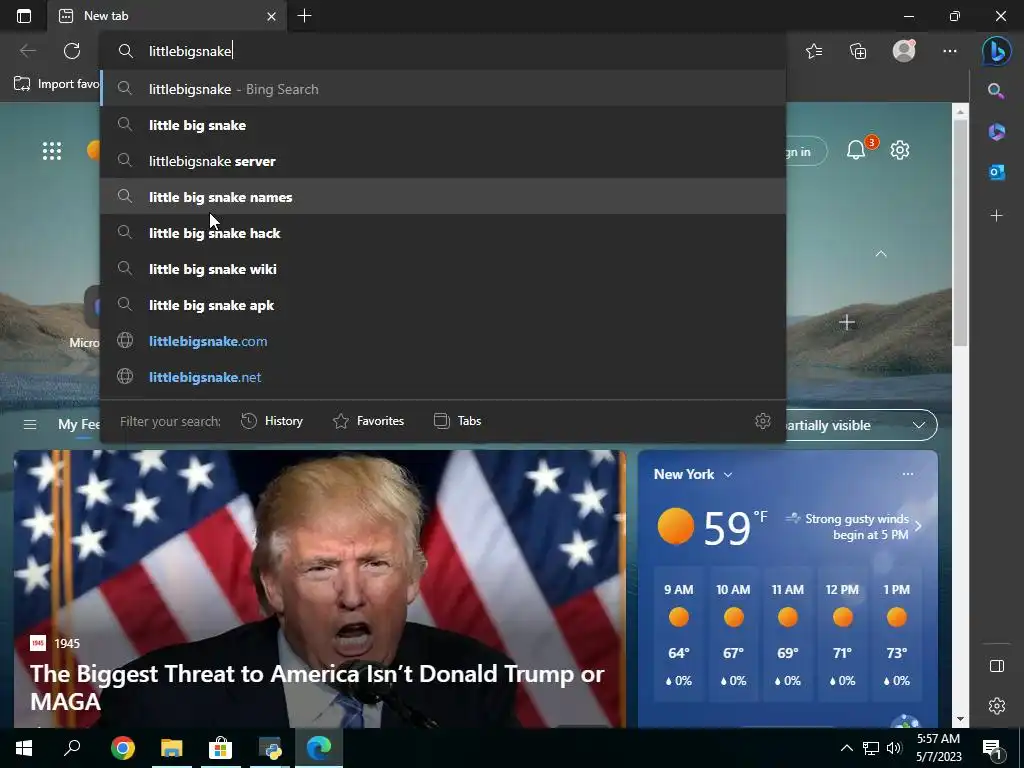Open a new tab with plus button

[x=304, y=16]
